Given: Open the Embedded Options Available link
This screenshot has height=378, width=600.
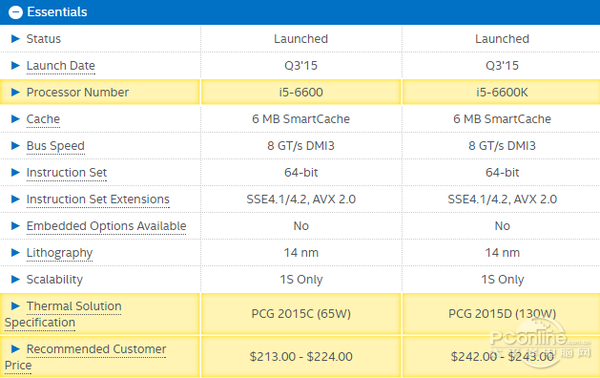Looking at the screenshot, I should click(x=106, y=227).
